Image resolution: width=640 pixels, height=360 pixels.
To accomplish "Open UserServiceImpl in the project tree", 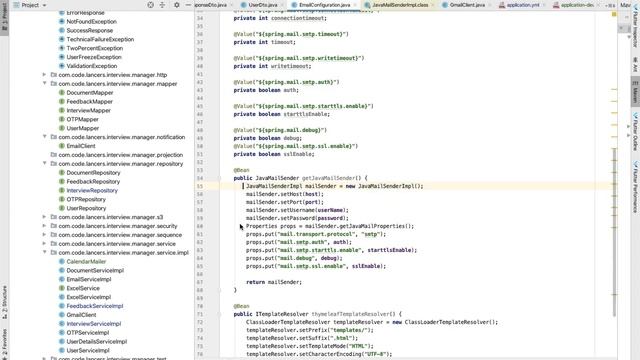I will [x=88, y=350].
